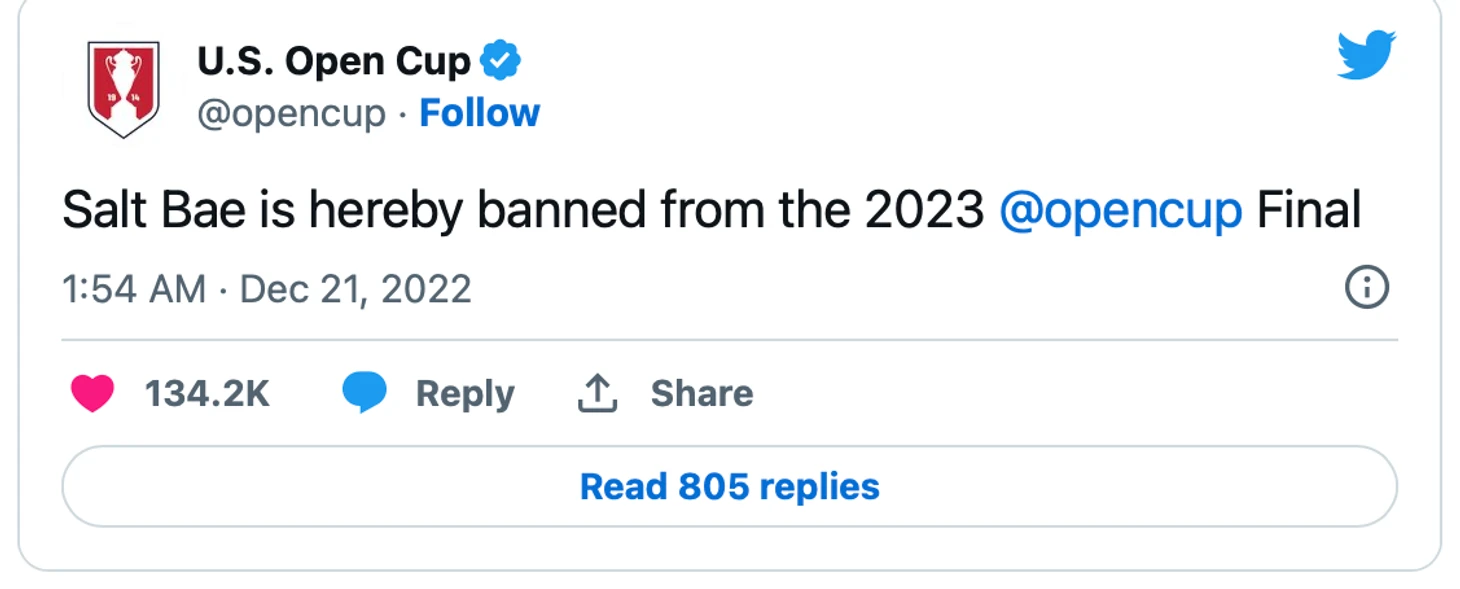Click the blue verified checkmark badge
The width and height of the screenshot is (1460, 589).
[x=500, y=61]
